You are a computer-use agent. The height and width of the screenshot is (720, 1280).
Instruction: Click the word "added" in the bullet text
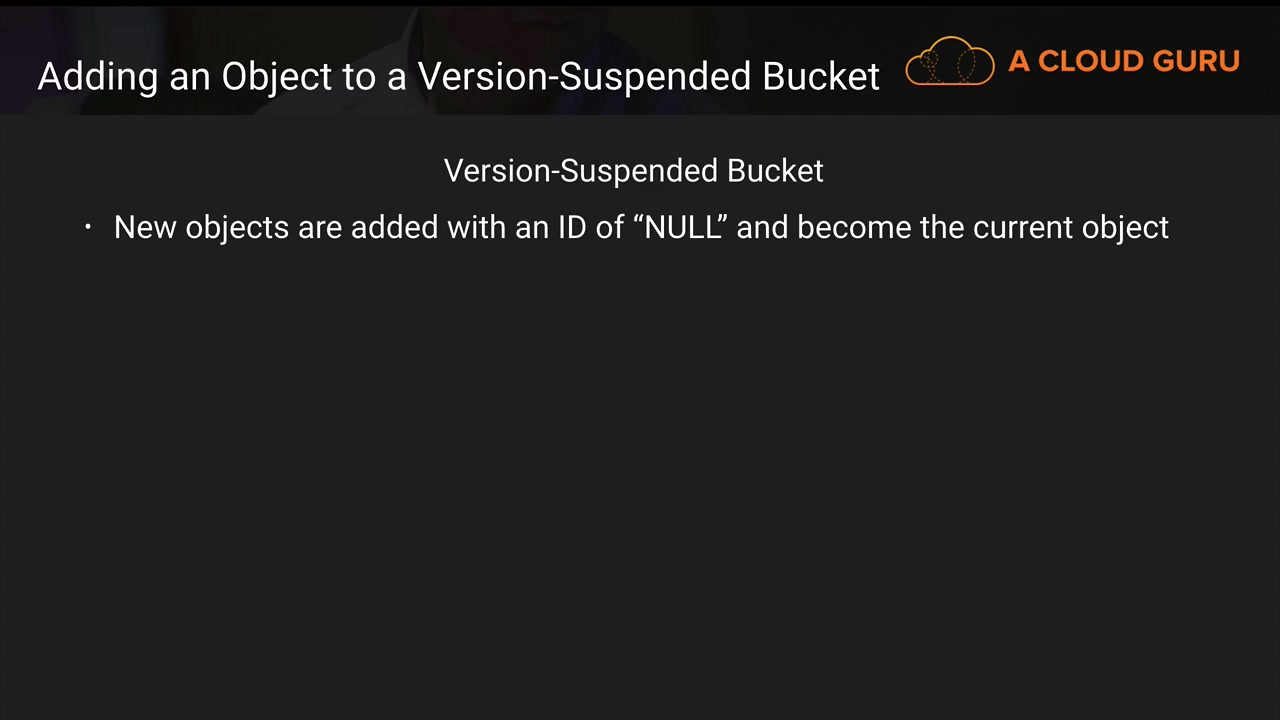coord(394,228)
